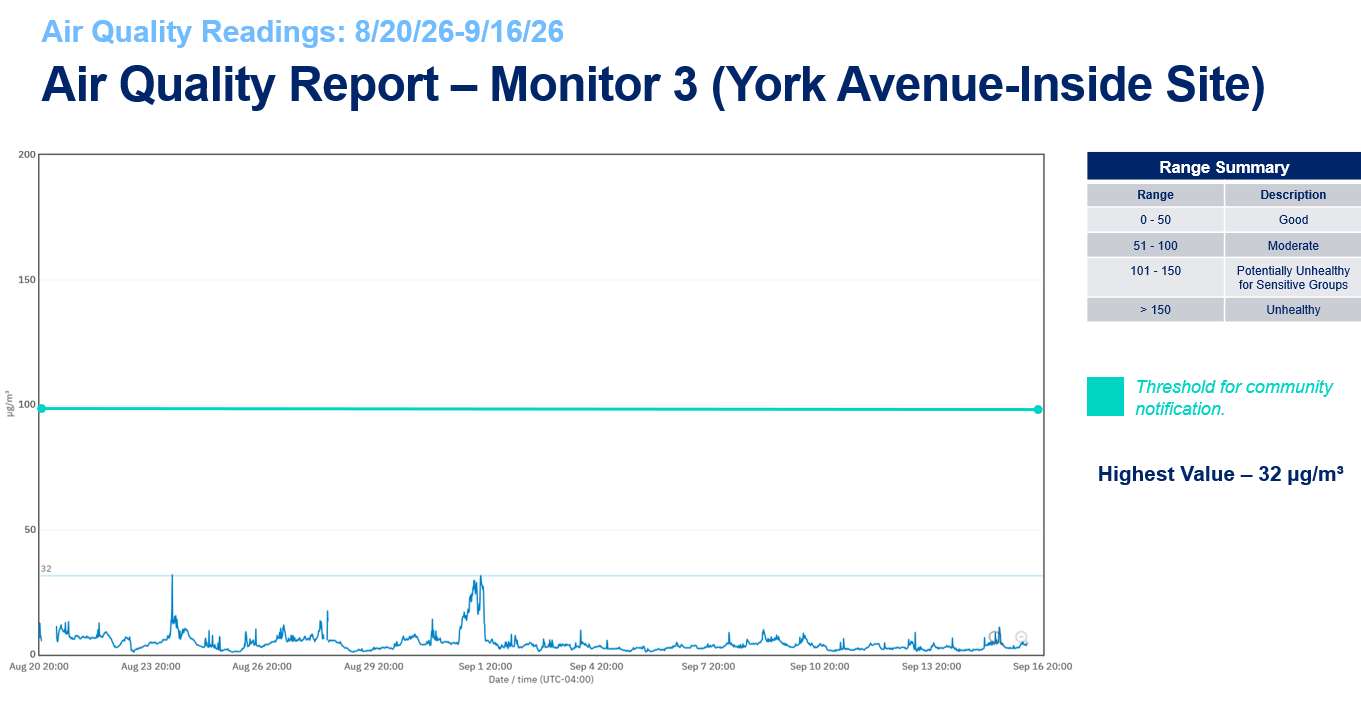Click the 'Sep 7 20:00' x-axis label
The width and height of the screenshot is (1361, 701).
[708, 666]
